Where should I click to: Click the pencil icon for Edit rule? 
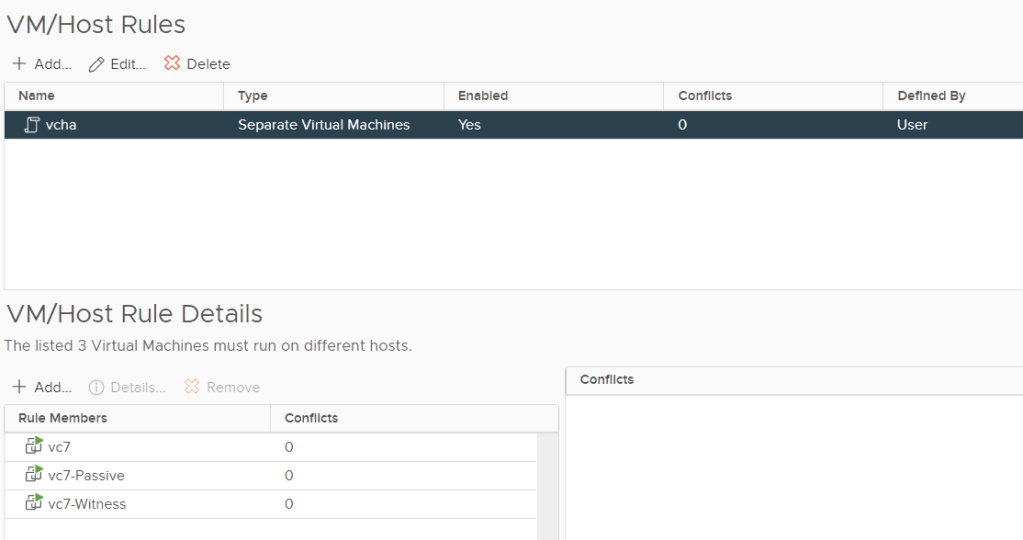96,64
